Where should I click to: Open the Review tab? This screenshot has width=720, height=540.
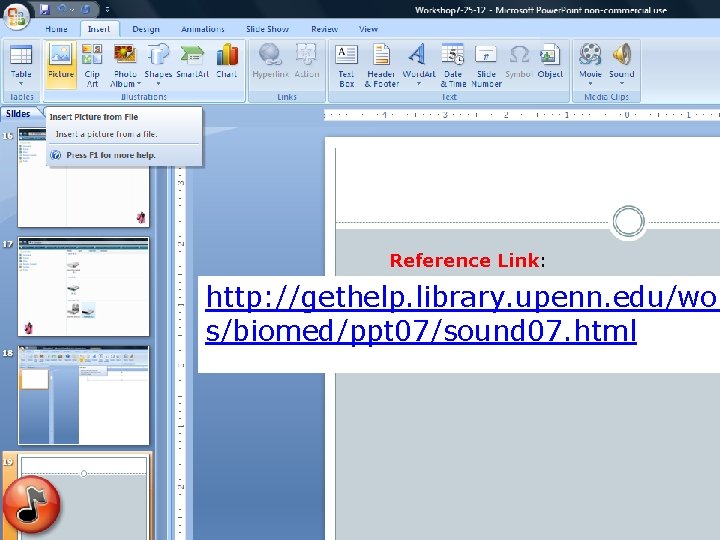[324, 29]
